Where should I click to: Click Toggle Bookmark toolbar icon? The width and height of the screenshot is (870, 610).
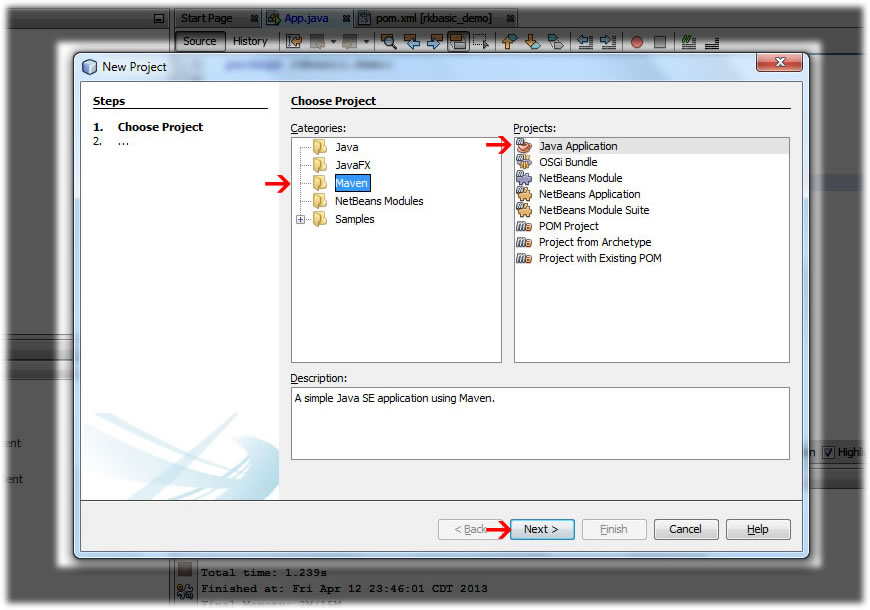(x=555, y=42)
